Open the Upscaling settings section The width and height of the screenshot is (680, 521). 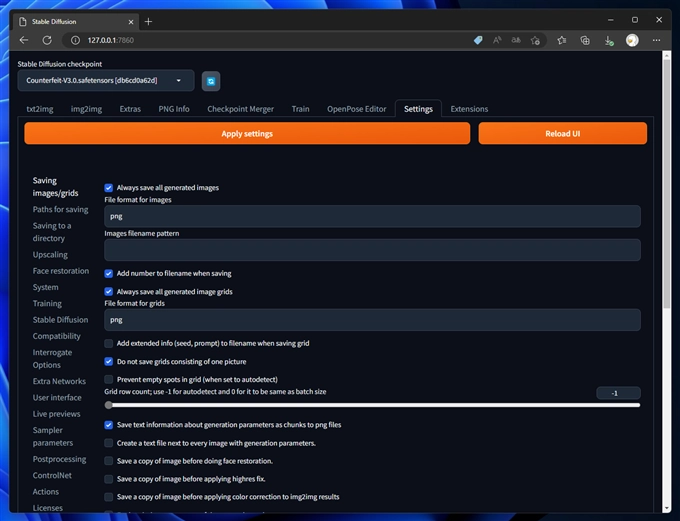(x=50, y=255)
